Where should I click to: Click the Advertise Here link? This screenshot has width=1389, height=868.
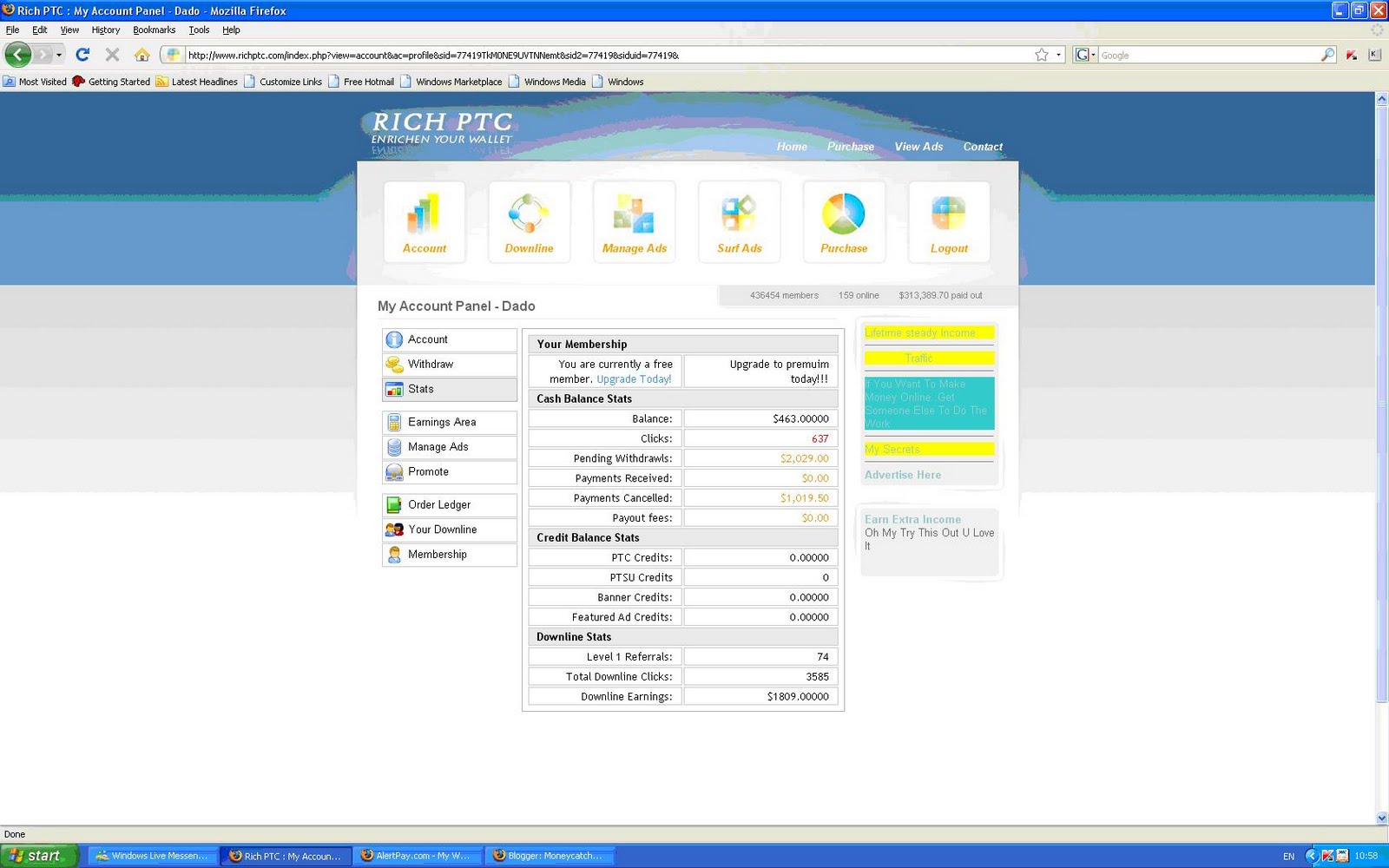[903, 475]
